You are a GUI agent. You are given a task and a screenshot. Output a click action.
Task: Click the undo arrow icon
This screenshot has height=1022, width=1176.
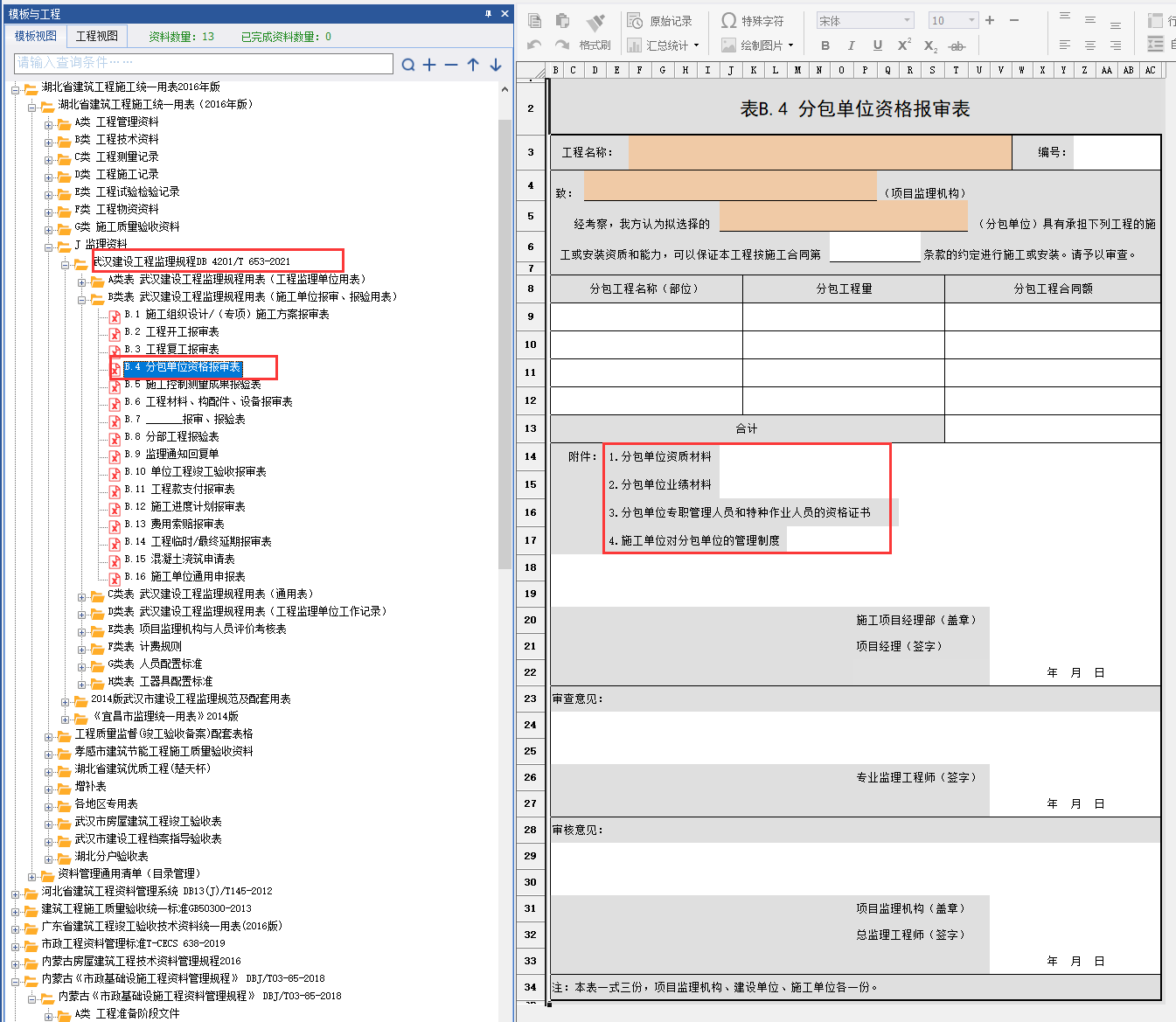534,45
